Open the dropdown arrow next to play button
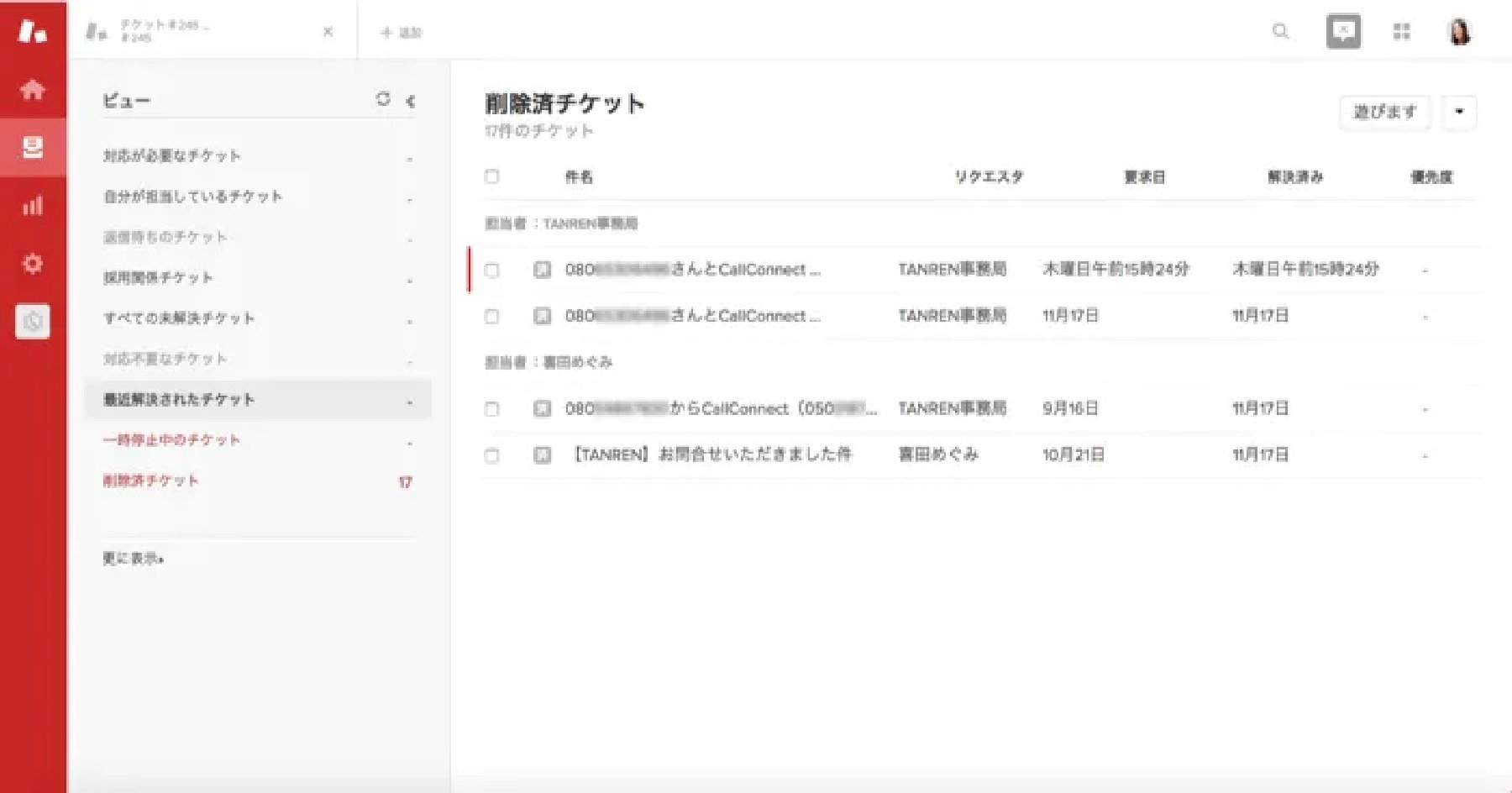 click(1459, 112)
